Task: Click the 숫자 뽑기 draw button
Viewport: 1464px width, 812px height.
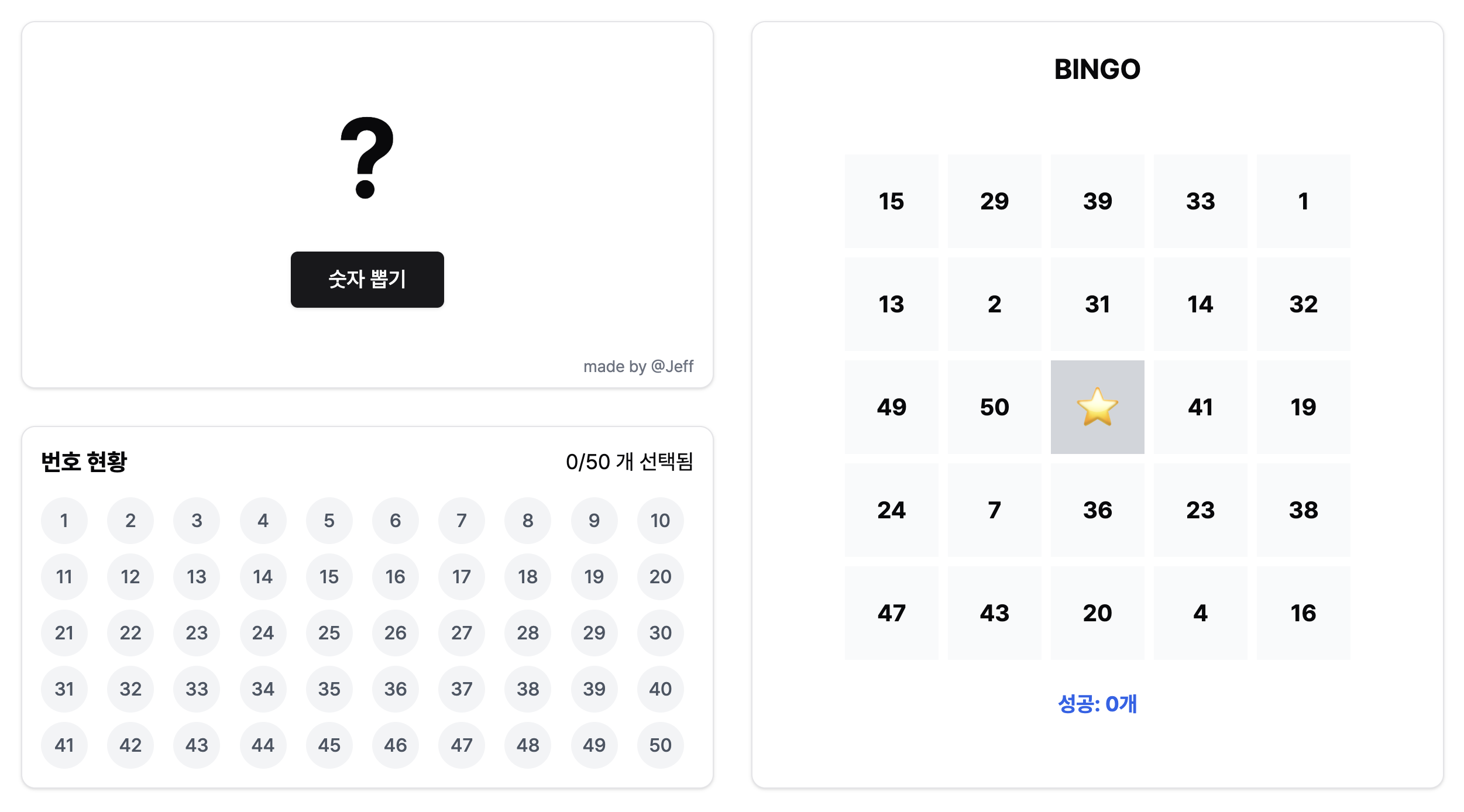Action: click(367, 280)
